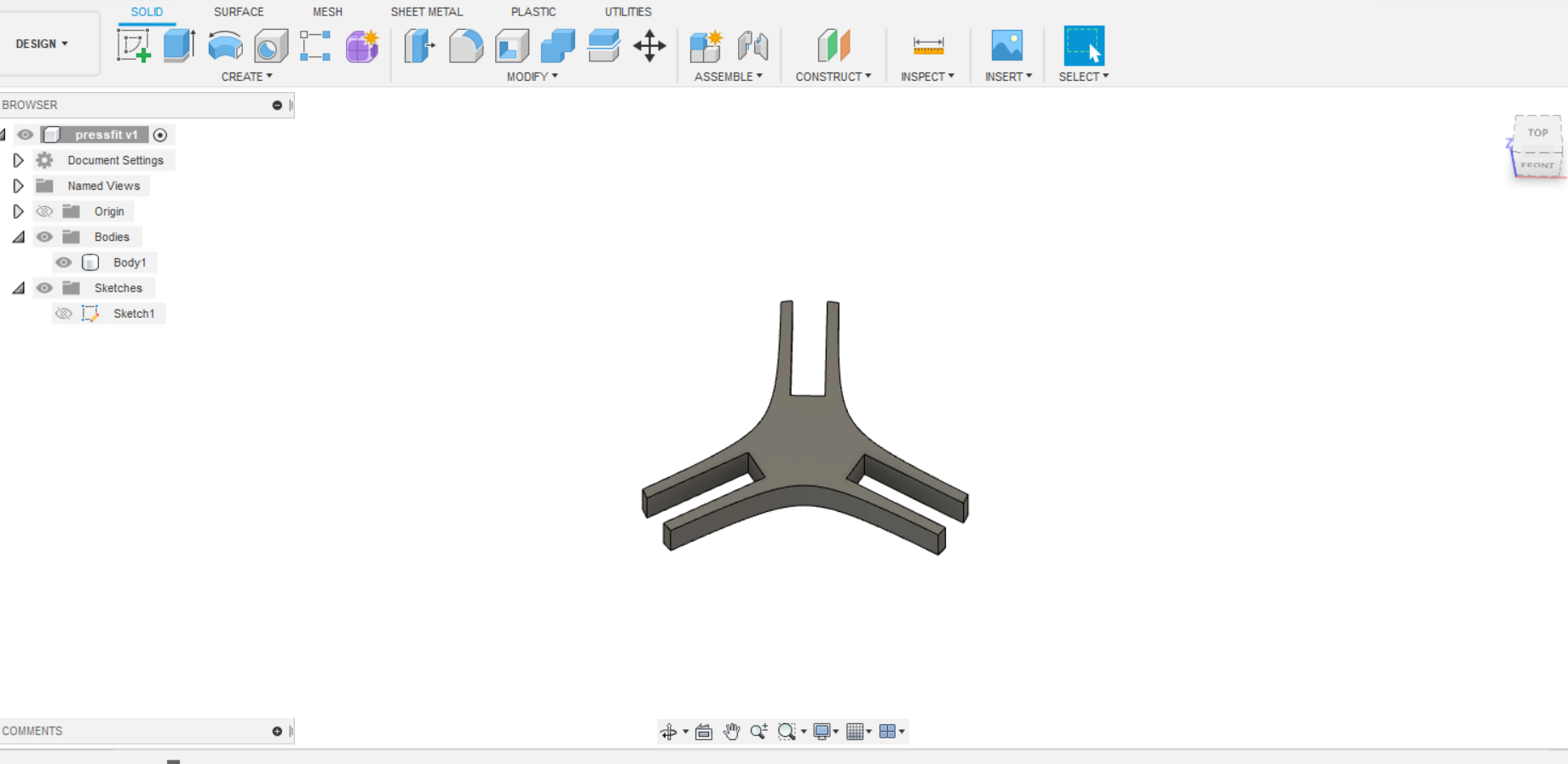The image size is (1568, 764).
Task: Click the Rectangular Pattern tool icon
Action: pyautogui.click(x=315, y=46)
